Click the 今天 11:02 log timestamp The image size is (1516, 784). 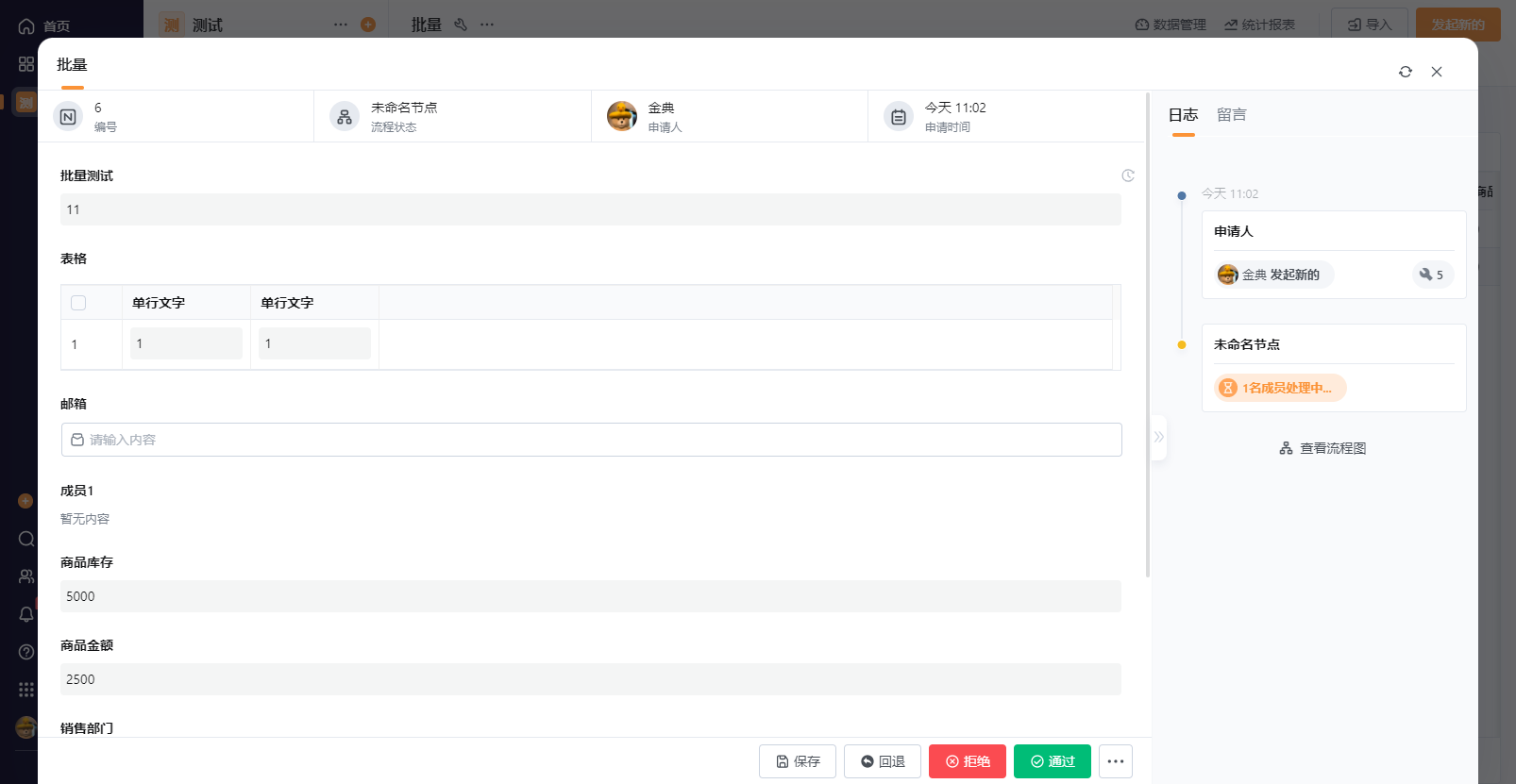pyautogui.click(x=1230, y=193)
